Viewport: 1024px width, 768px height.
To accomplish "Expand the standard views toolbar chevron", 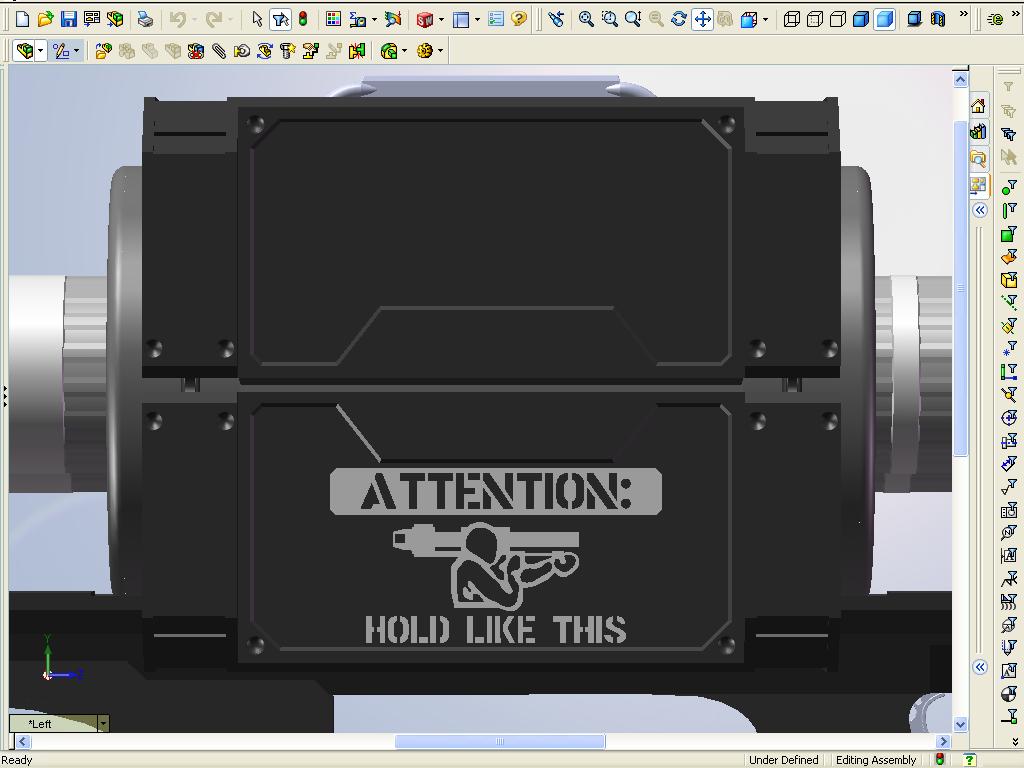I will tap(963, 14).
